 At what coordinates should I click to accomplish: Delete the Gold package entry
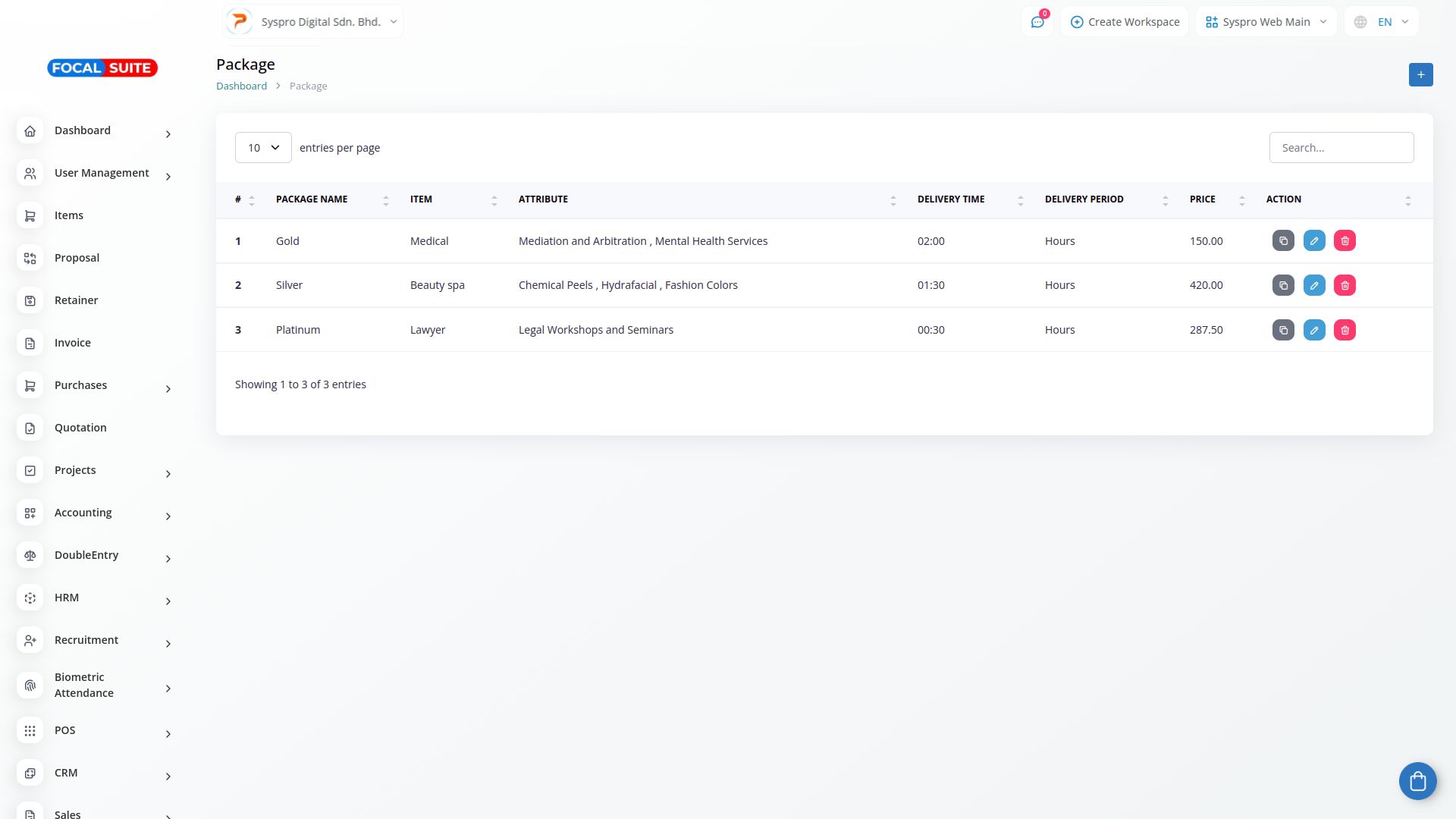1345,241
